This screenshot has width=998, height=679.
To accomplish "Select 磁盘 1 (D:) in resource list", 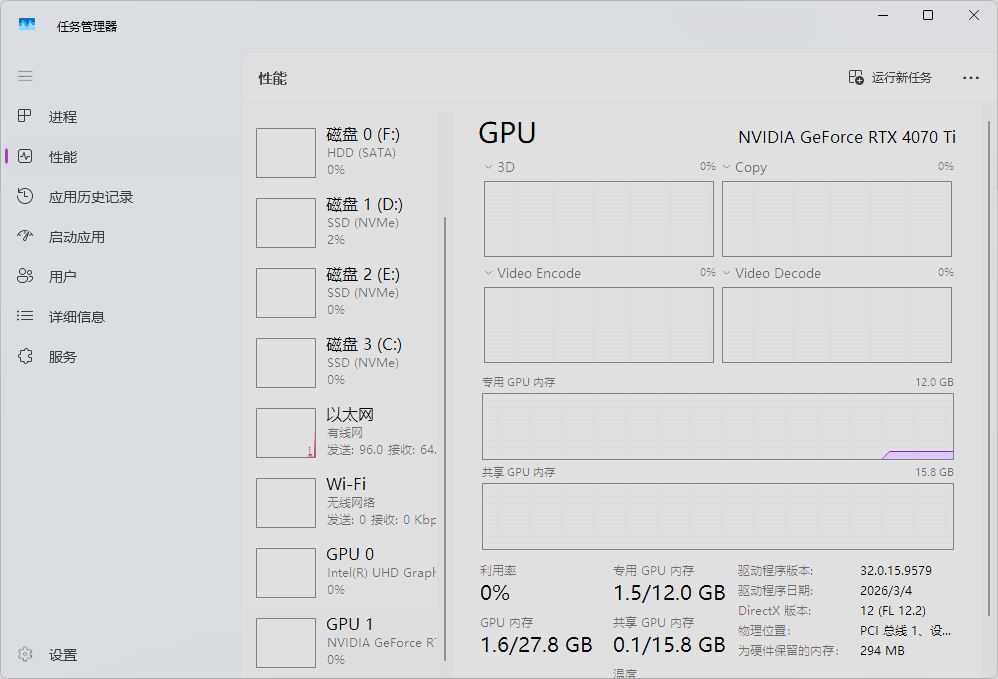I will point(344,223).
